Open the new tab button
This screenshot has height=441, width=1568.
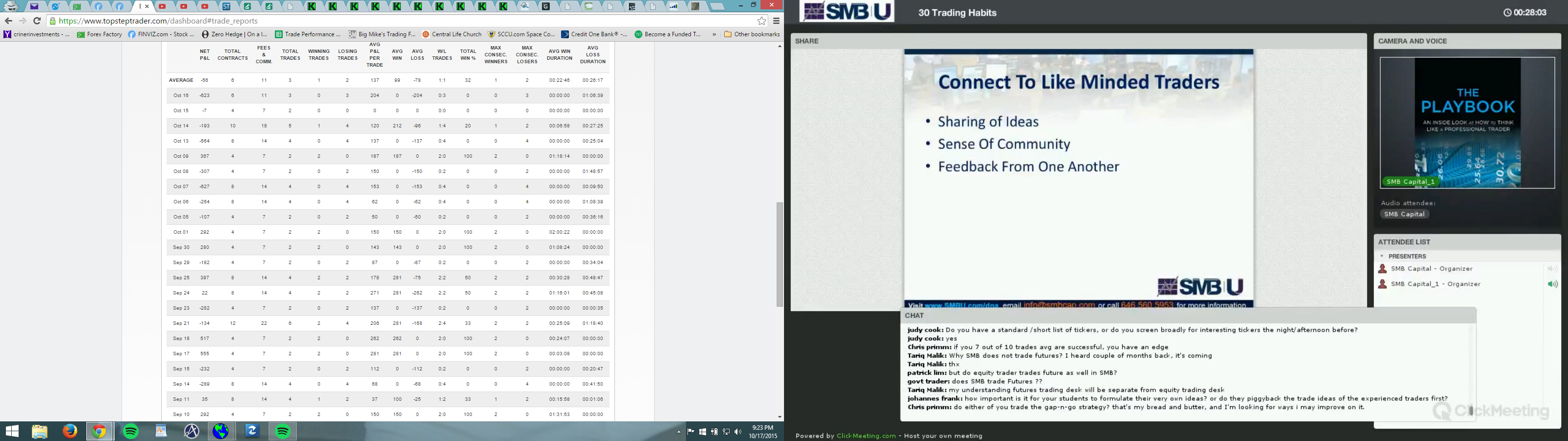(718, 7)
